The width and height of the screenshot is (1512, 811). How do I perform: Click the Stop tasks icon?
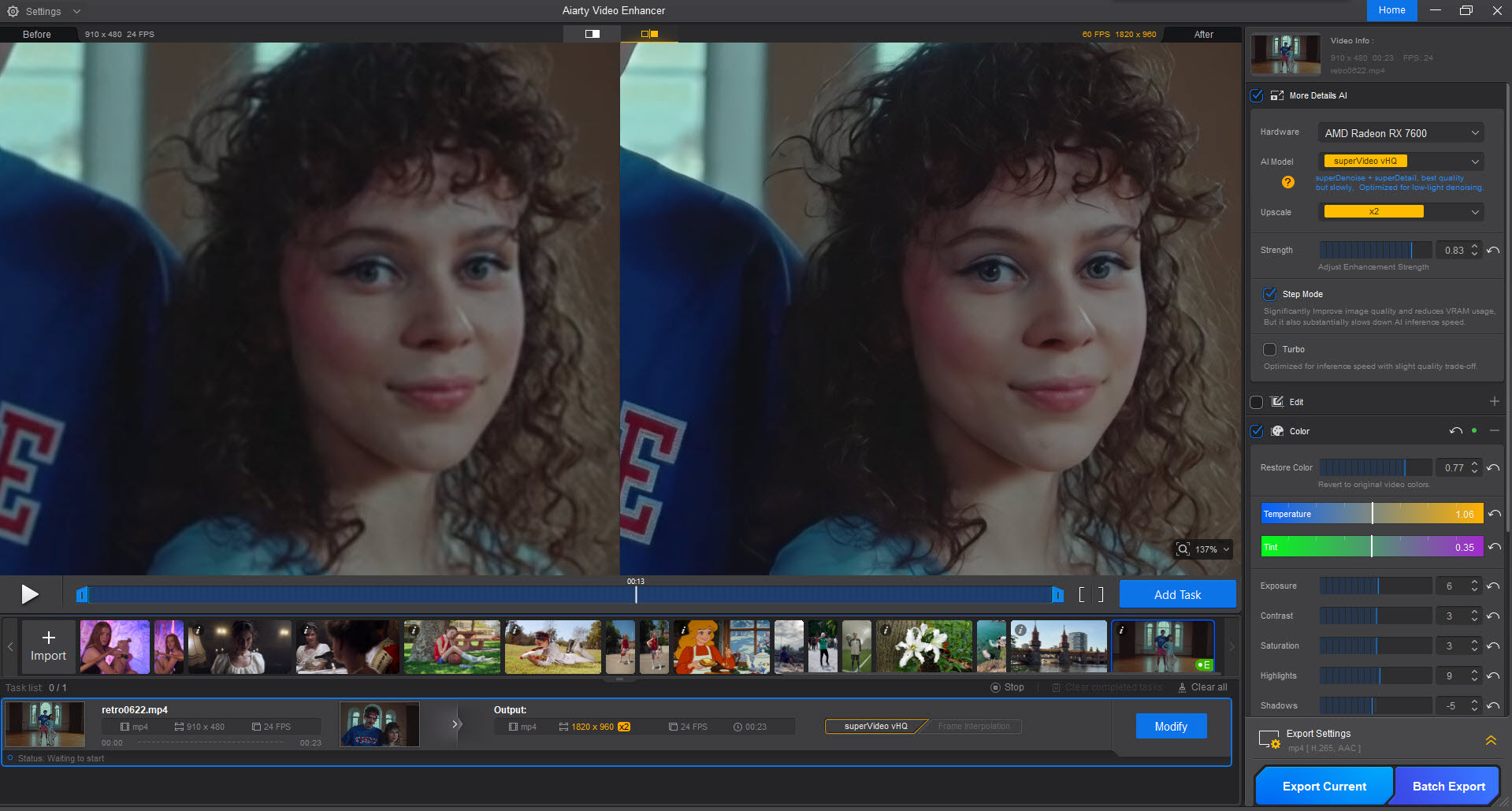click(995, 687)
